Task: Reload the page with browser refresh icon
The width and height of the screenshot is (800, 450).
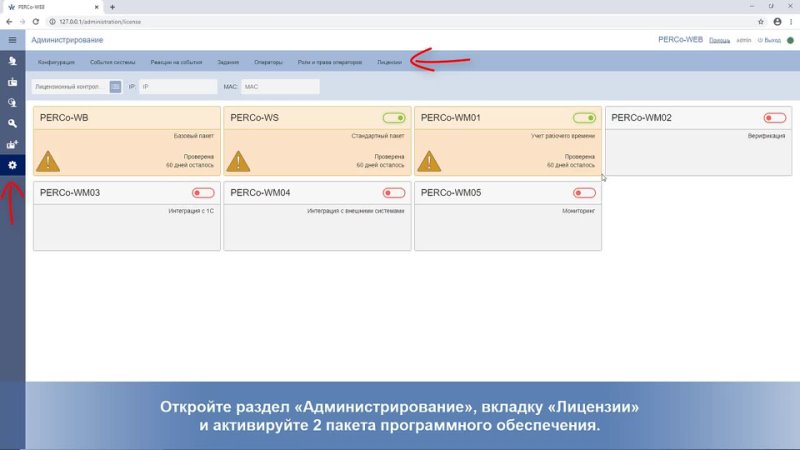Action: [x=35, y=21]
